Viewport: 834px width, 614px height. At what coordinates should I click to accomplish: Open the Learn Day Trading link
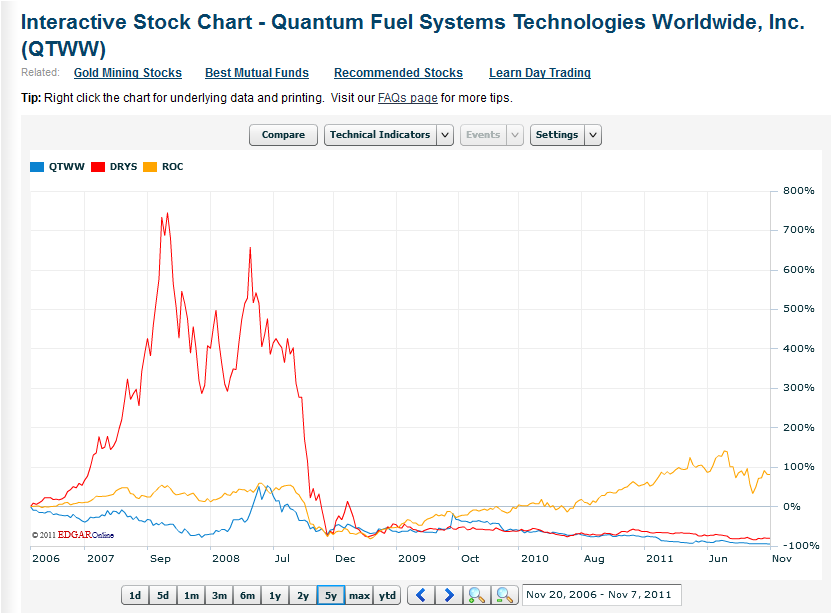(540, 73)
